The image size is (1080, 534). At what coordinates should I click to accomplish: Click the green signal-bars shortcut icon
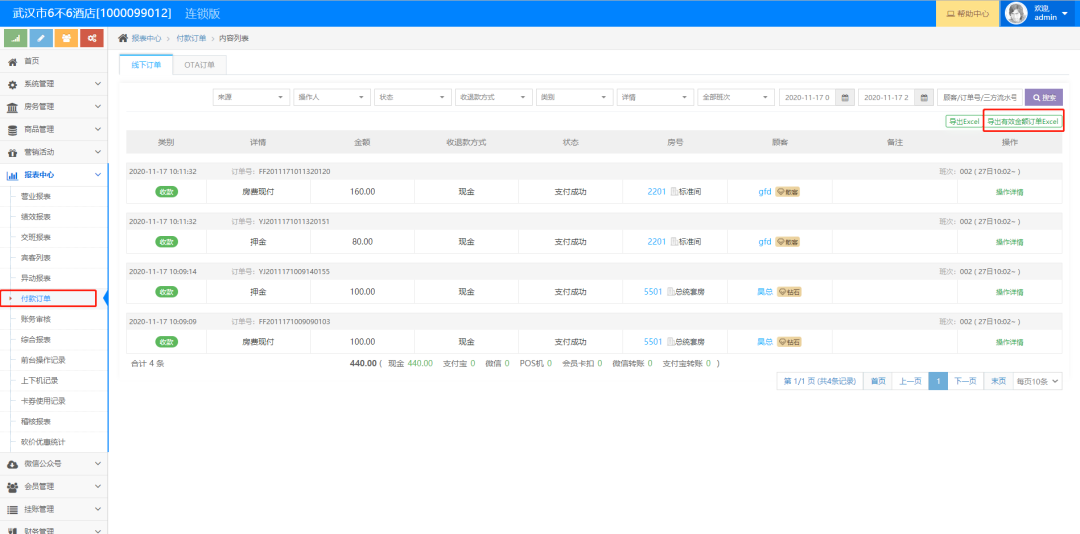pyautogui.click(x=16, y=38)
